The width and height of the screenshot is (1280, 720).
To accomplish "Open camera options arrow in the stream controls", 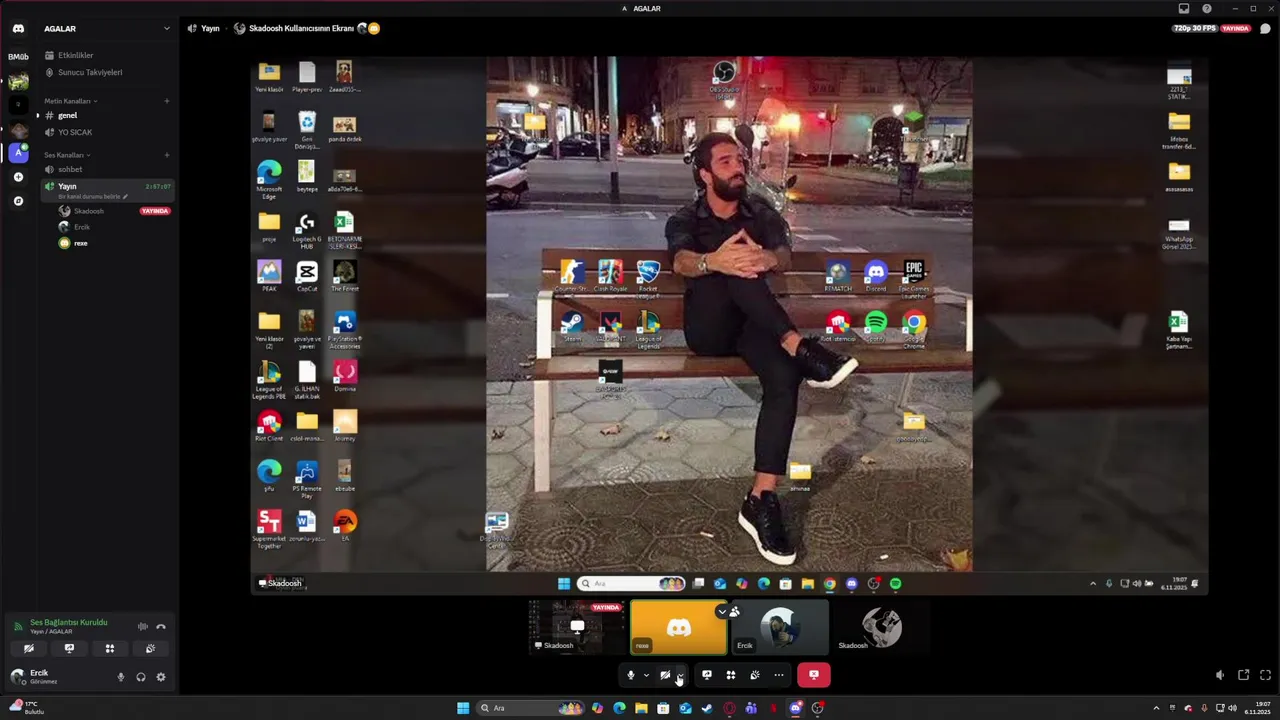I will [x=680, y=675].
